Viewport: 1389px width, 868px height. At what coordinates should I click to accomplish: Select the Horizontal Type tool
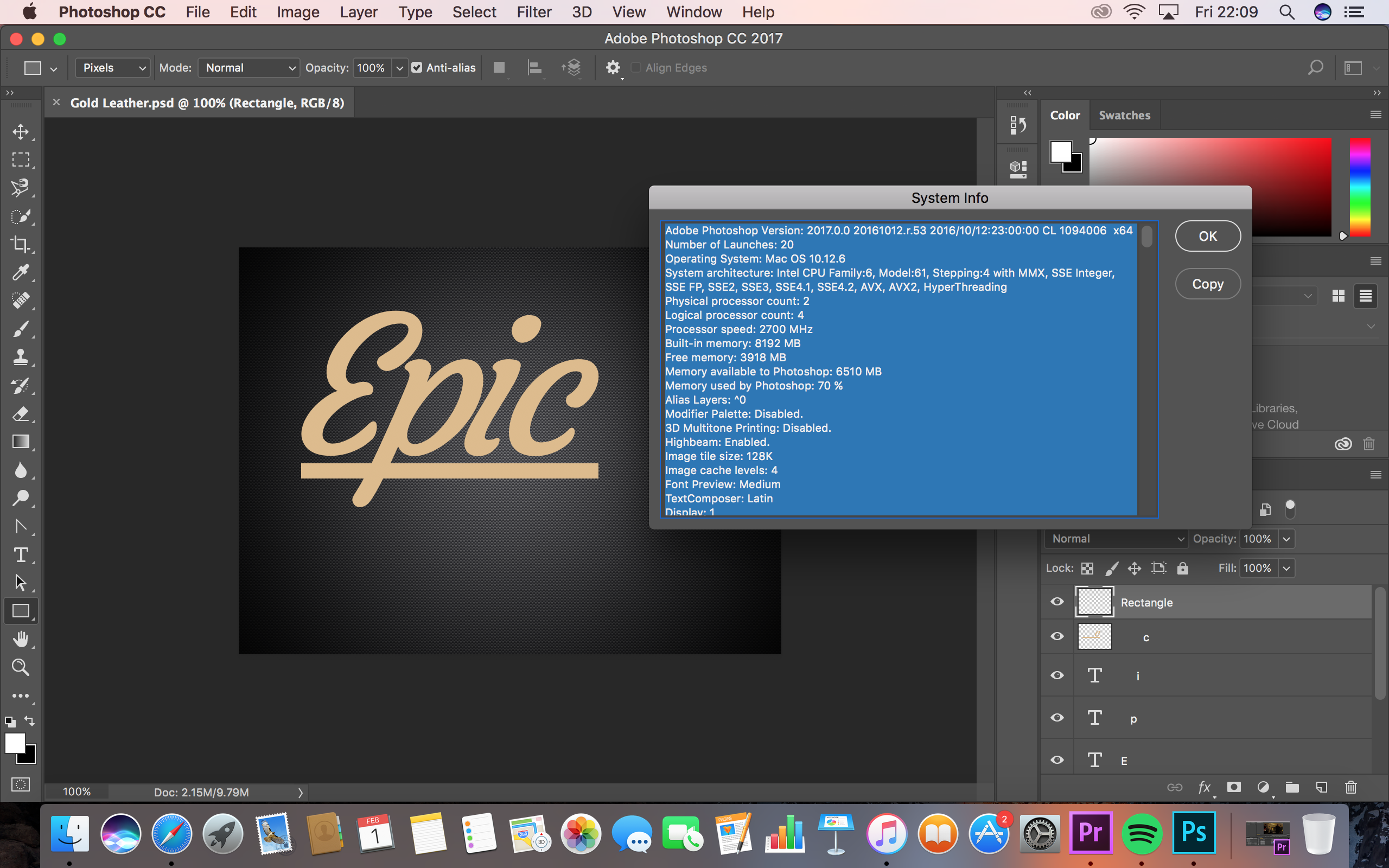point(21,554)
